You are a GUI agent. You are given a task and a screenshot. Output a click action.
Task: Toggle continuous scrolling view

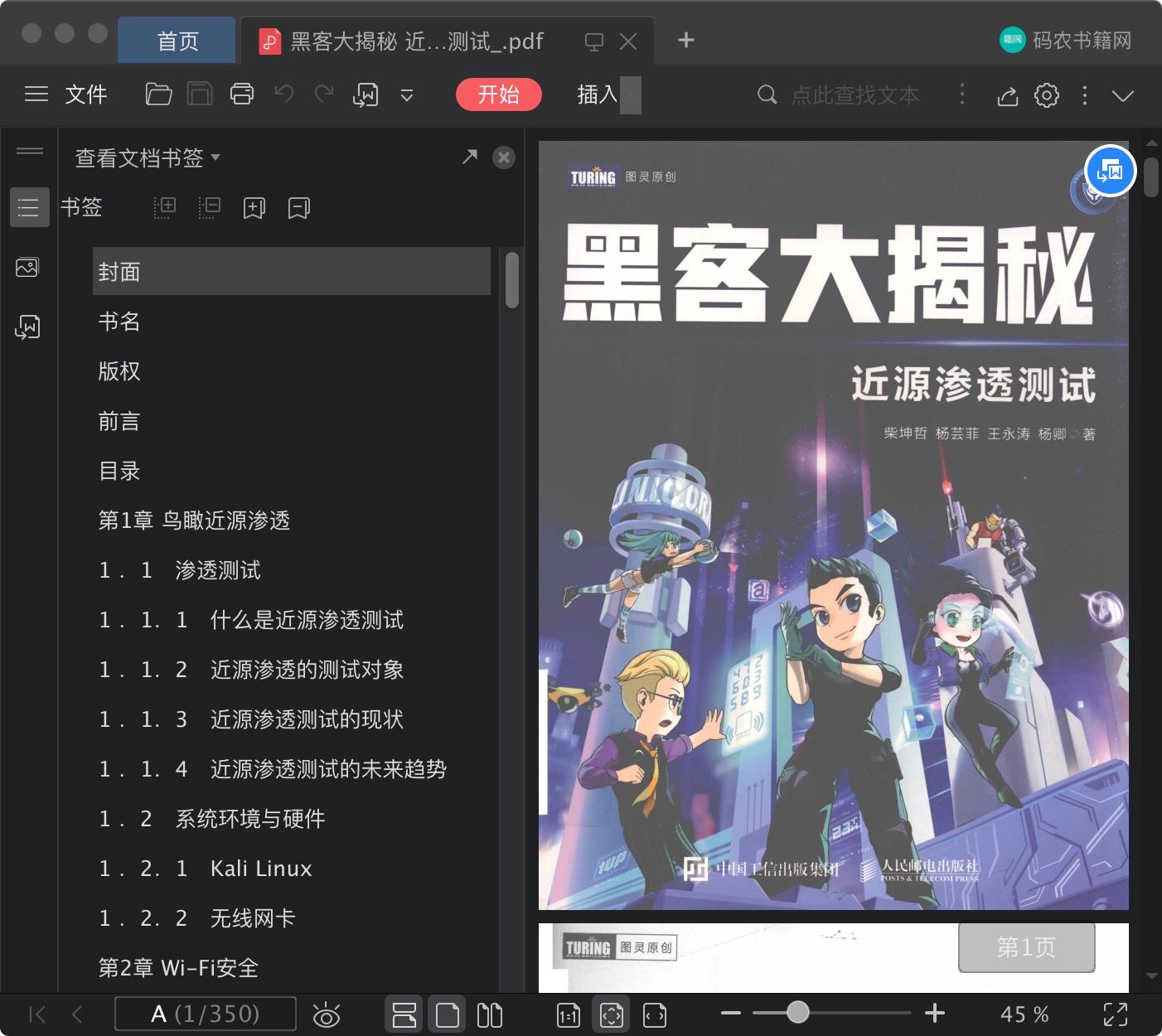point(404,1014)
